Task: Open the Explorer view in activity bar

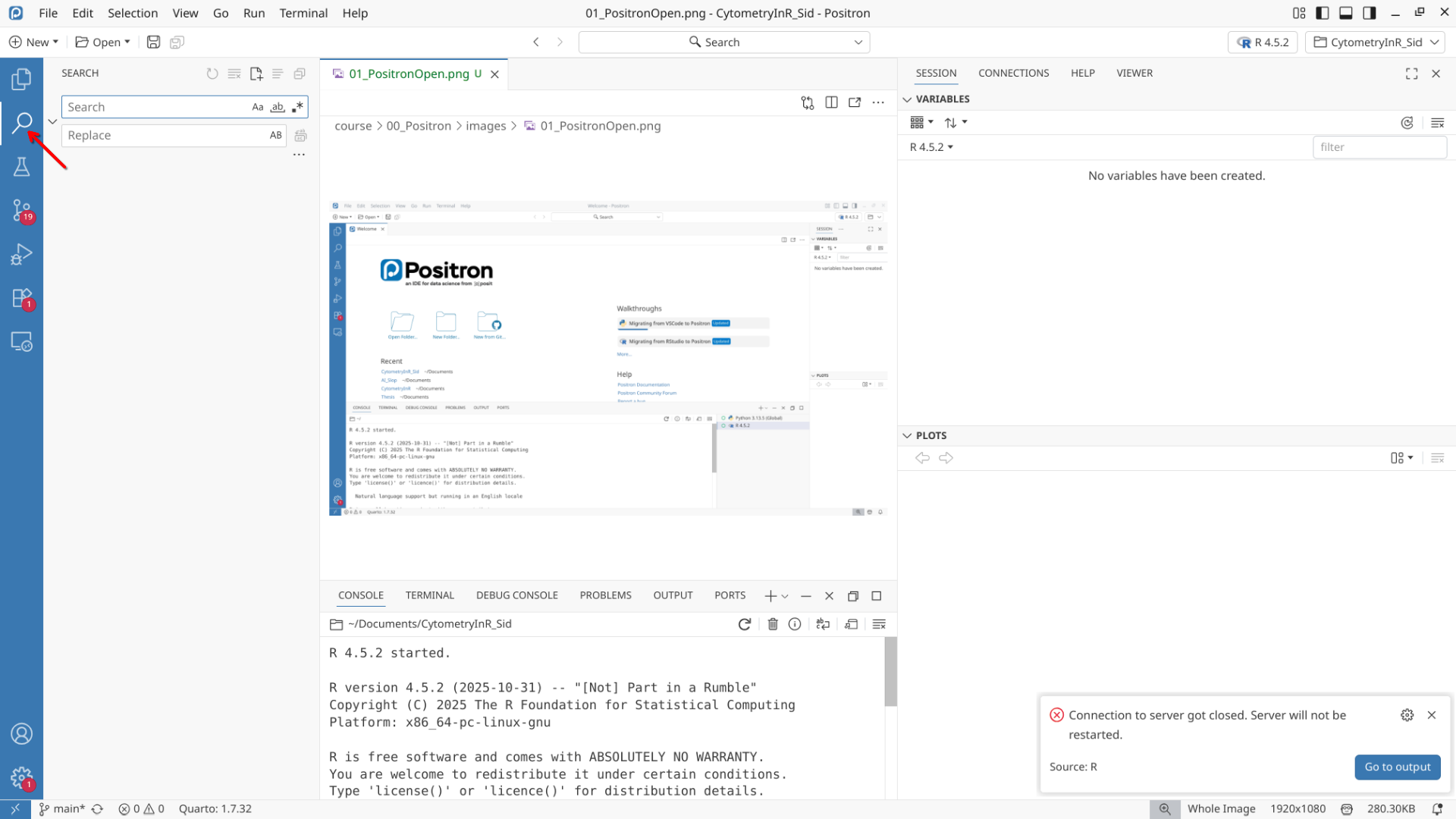Action: click(21, 79)
